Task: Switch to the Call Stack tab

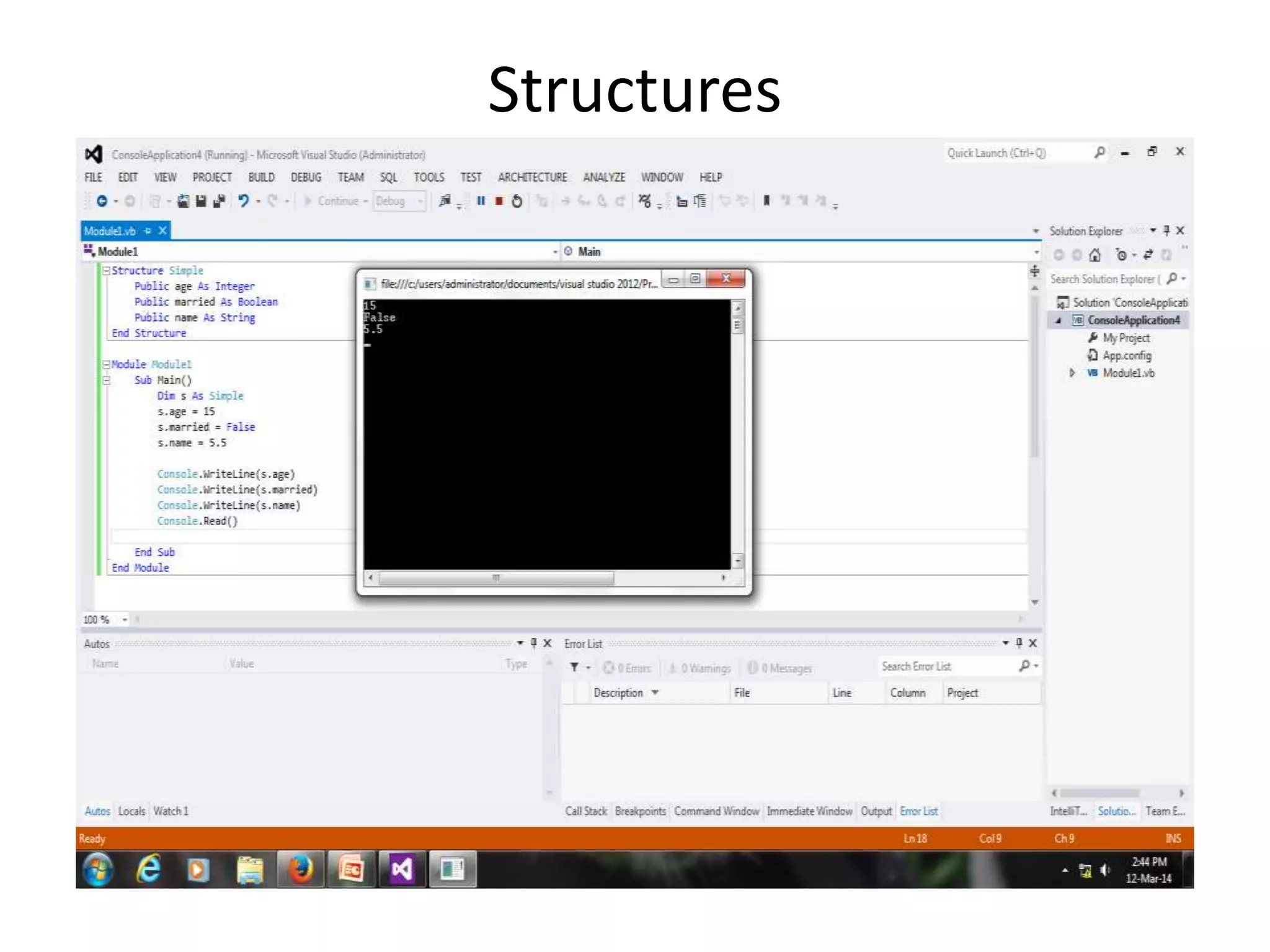Action: 585,811
